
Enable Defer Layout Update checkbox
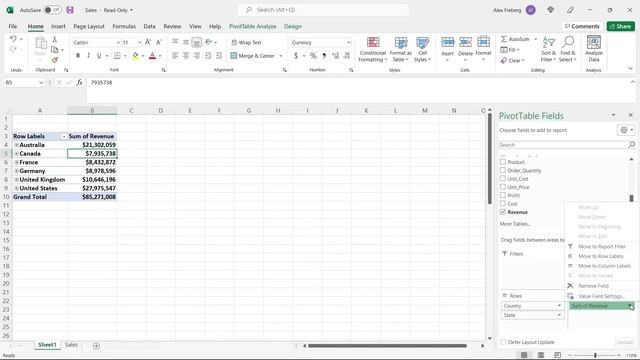point(503,342)
